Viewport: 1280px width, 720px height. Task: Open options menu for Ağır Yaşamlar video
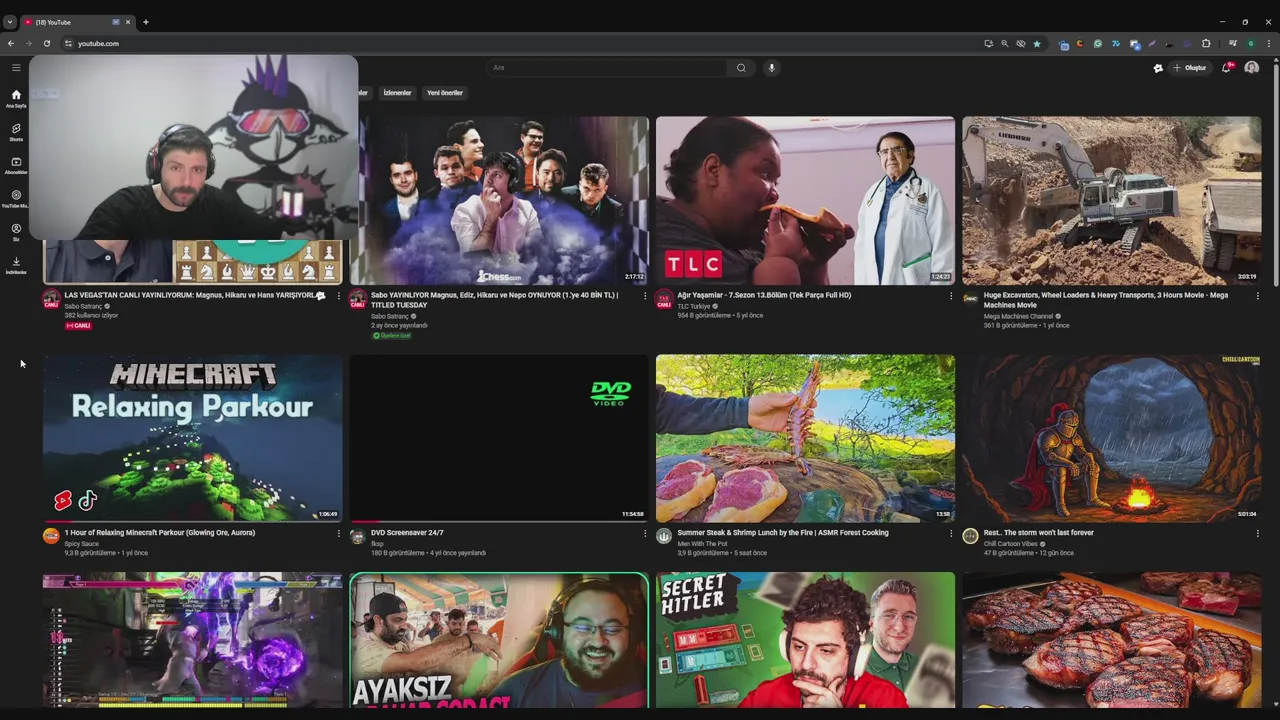tap(951, 296)
